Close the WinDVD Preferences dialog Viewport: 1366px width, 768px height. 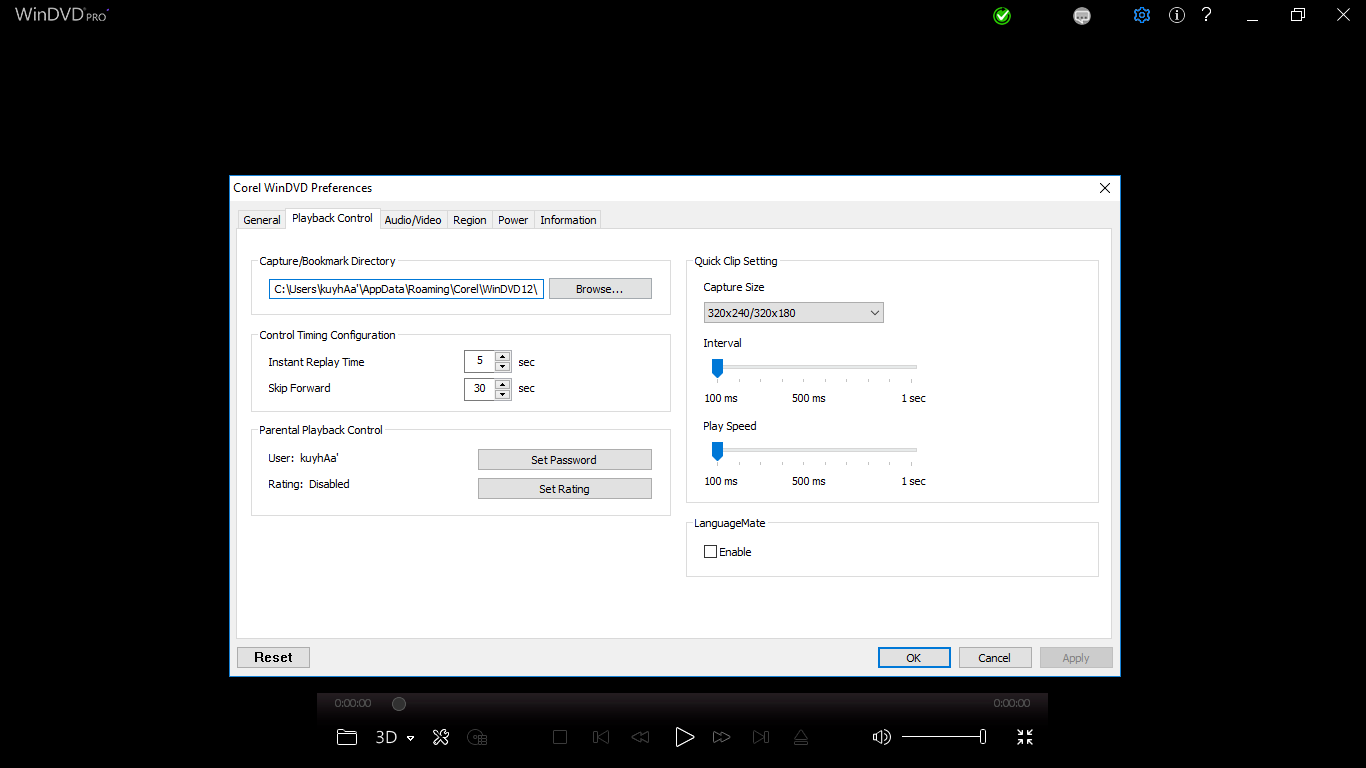pyautogui.click(x=1105, y=188)
